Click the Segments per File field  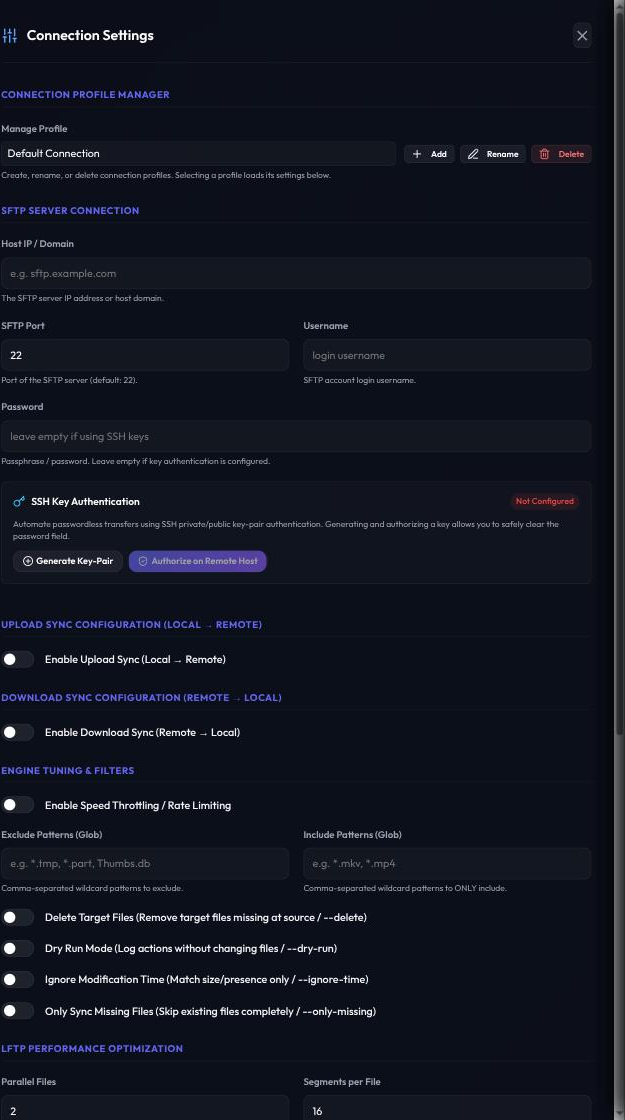(447, 1108)
